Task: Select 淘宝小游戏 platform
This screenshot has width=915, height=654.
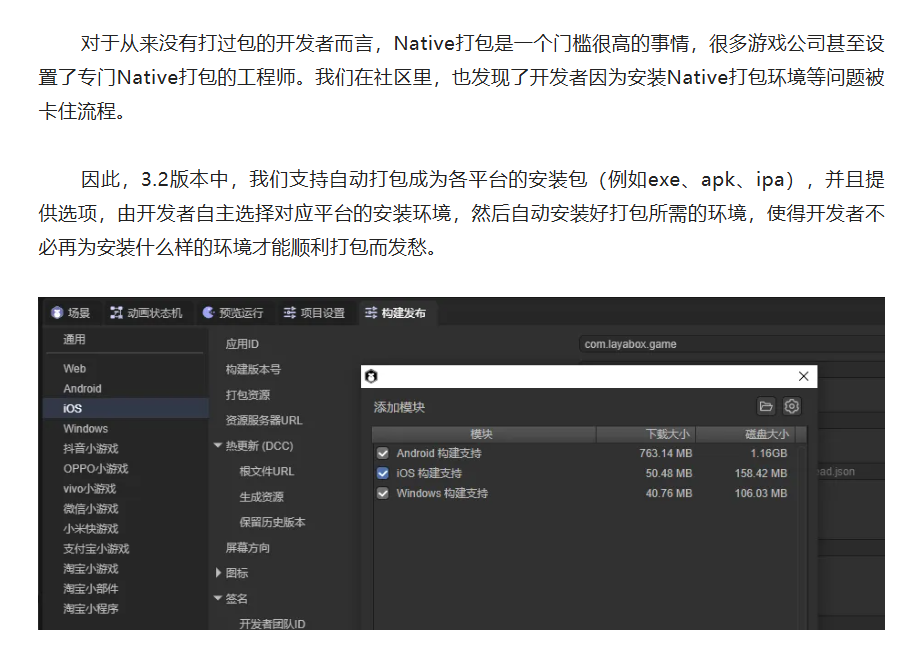Action: pyautogui.click(x=126, y=568)
